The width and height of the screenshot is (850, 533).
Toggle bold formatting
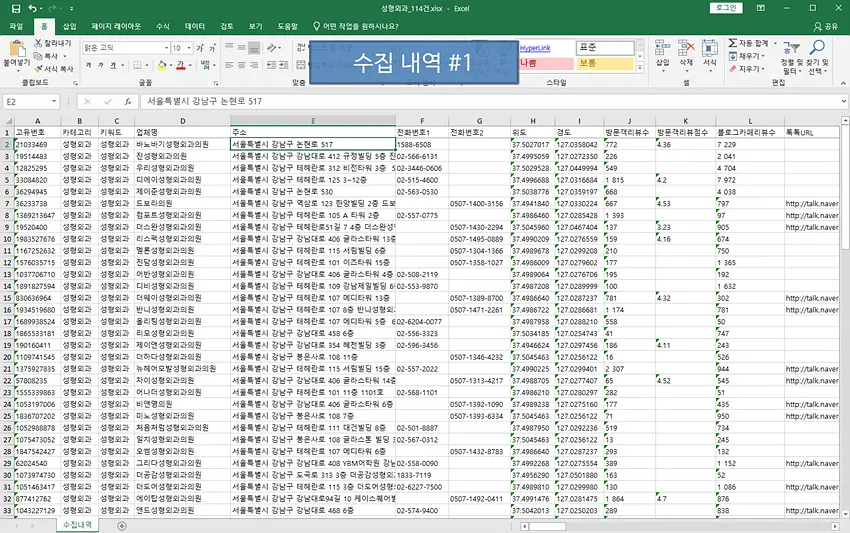[x=88, y=65]
